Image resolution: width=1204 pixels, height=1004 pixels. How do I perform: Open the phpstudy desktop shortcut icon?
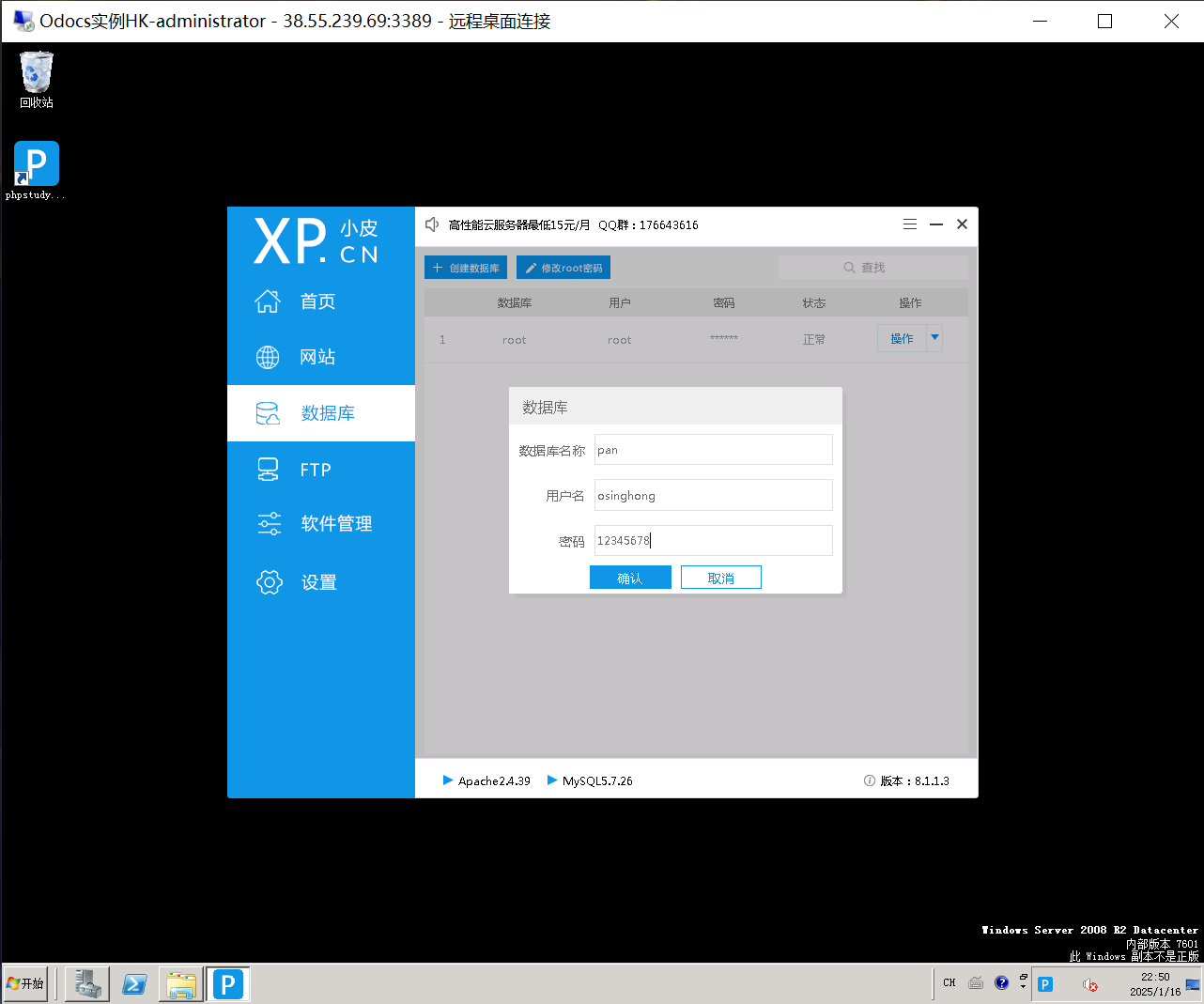click(x=37, y=165)
